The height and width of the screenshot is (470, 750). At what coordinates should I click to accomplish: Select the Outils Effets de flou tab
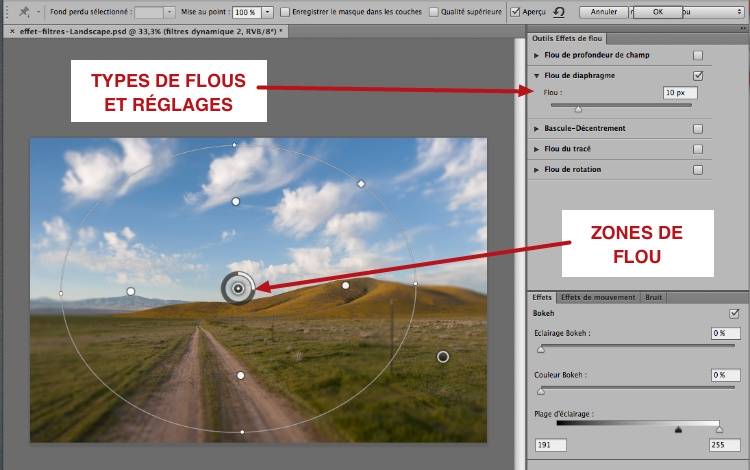click(567, 38)
